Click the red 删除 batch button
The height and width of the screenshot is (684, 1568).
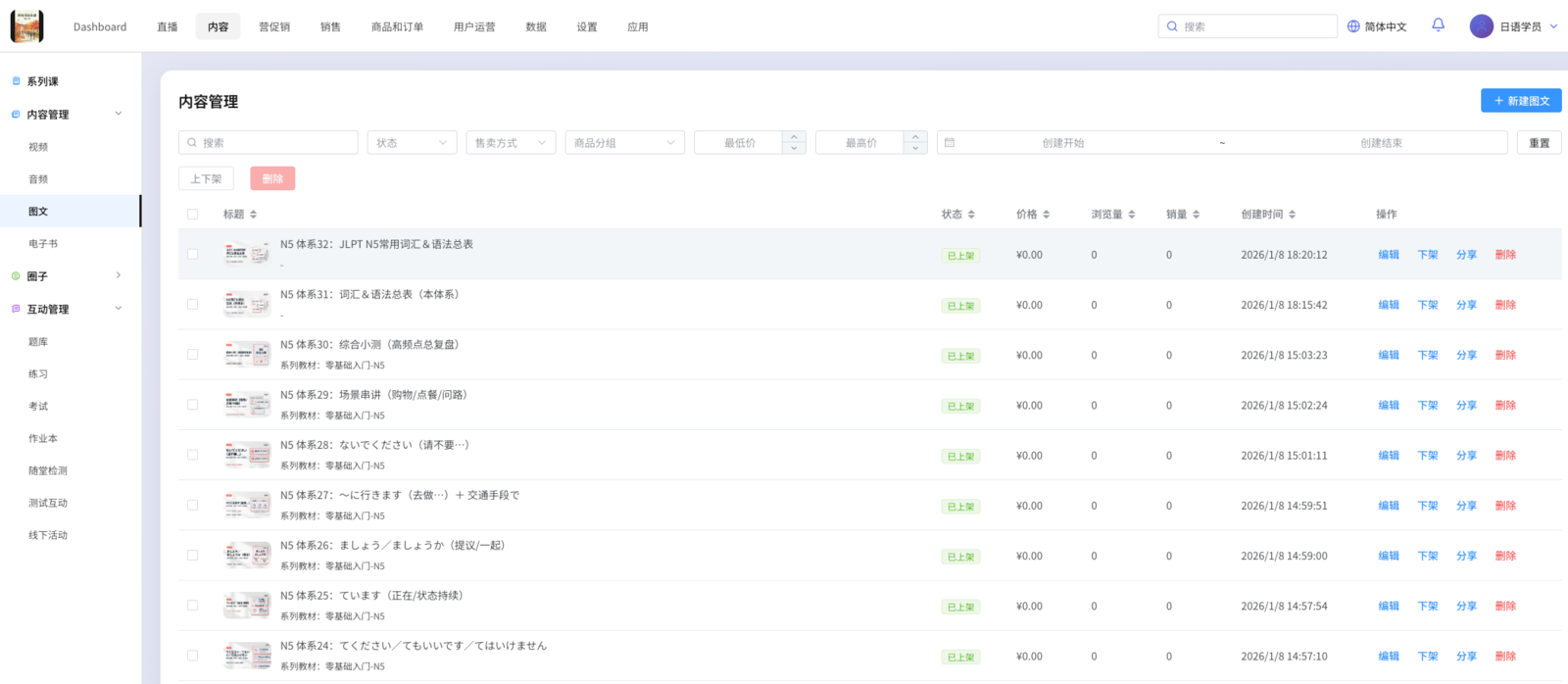coord(272,178)
